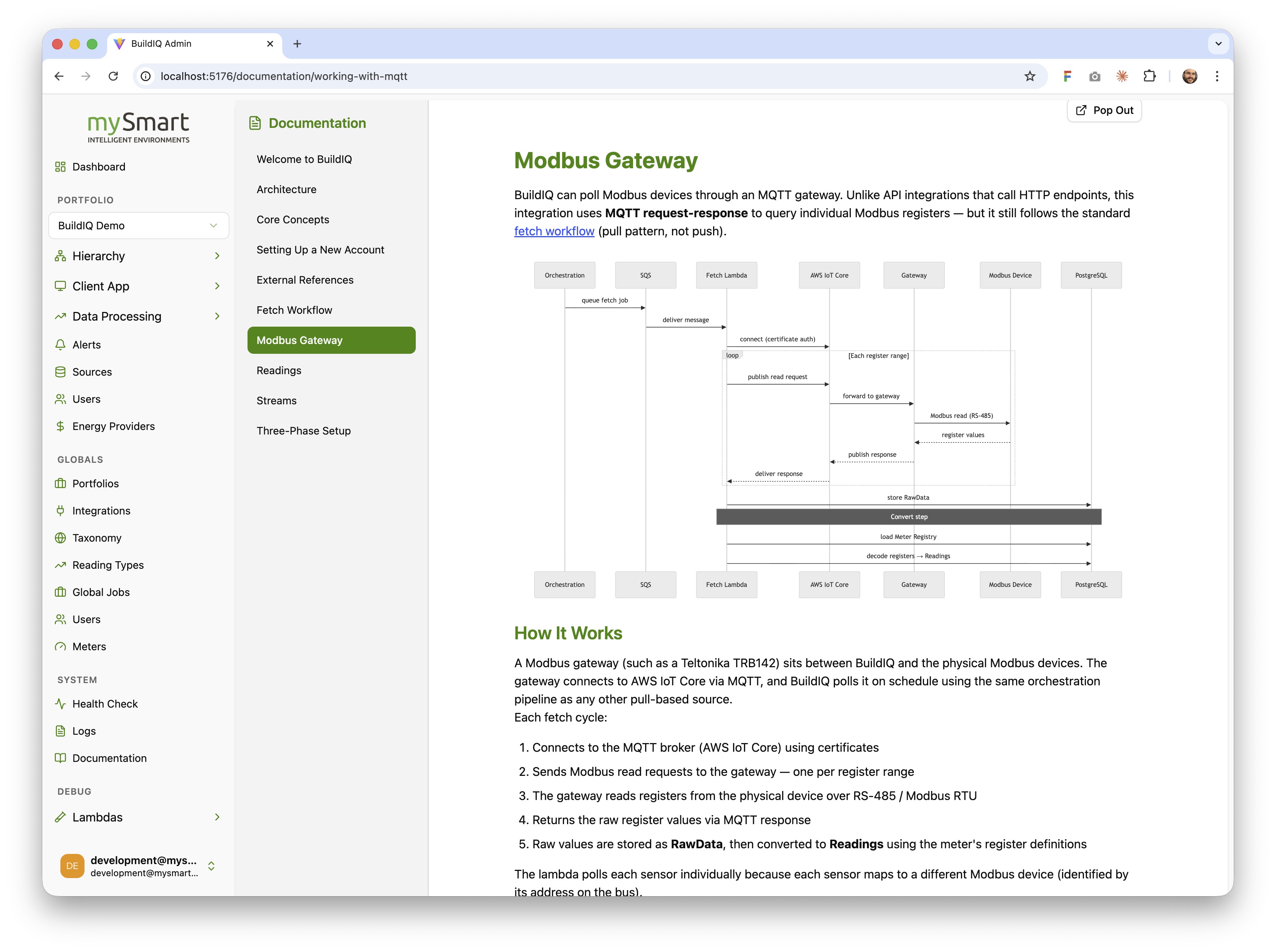Select the BuildIQ Admin browser tab
This screenshot has width=1276, height=952.
tap(194, 44)
